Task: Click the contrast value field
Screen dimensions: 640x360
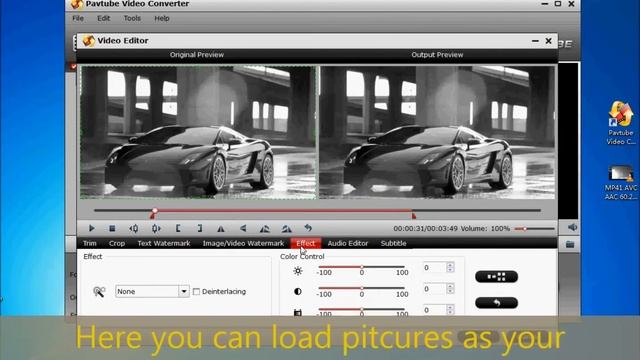Action: [x=434, y=289]
